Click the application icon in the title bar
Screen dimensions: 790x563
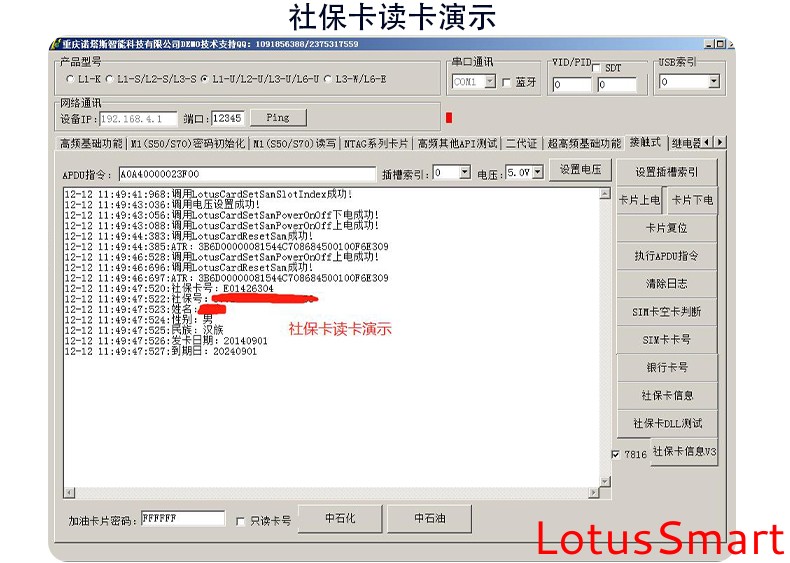56,44
